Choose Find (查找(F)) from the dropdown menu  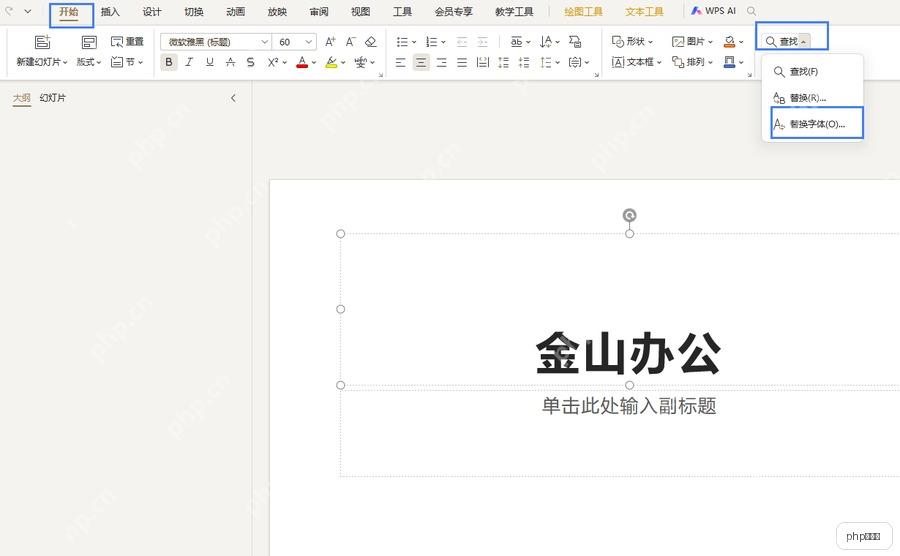point(813,72)
